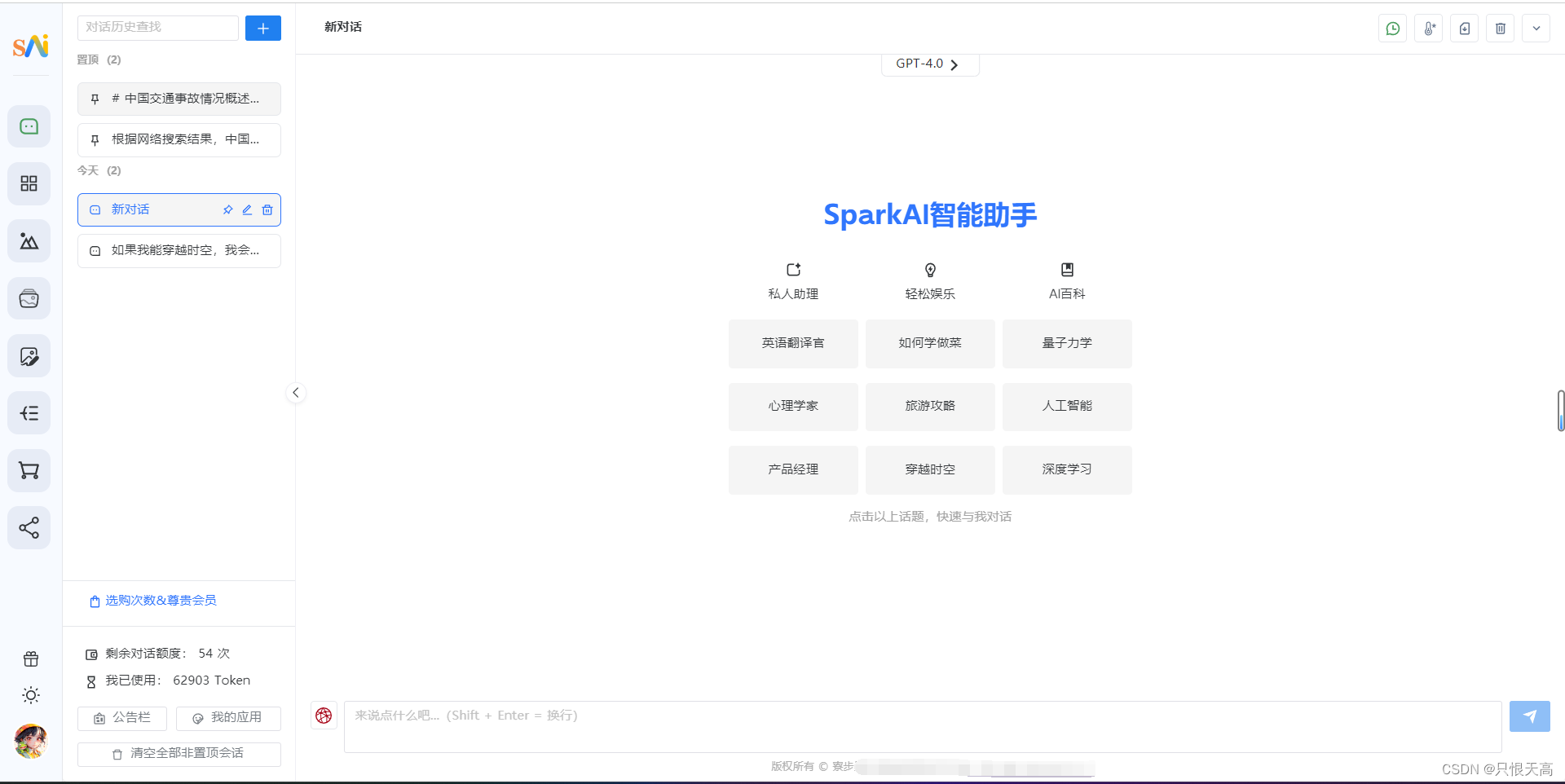Open the GPT-4.0 model selector

click(930, 64)
